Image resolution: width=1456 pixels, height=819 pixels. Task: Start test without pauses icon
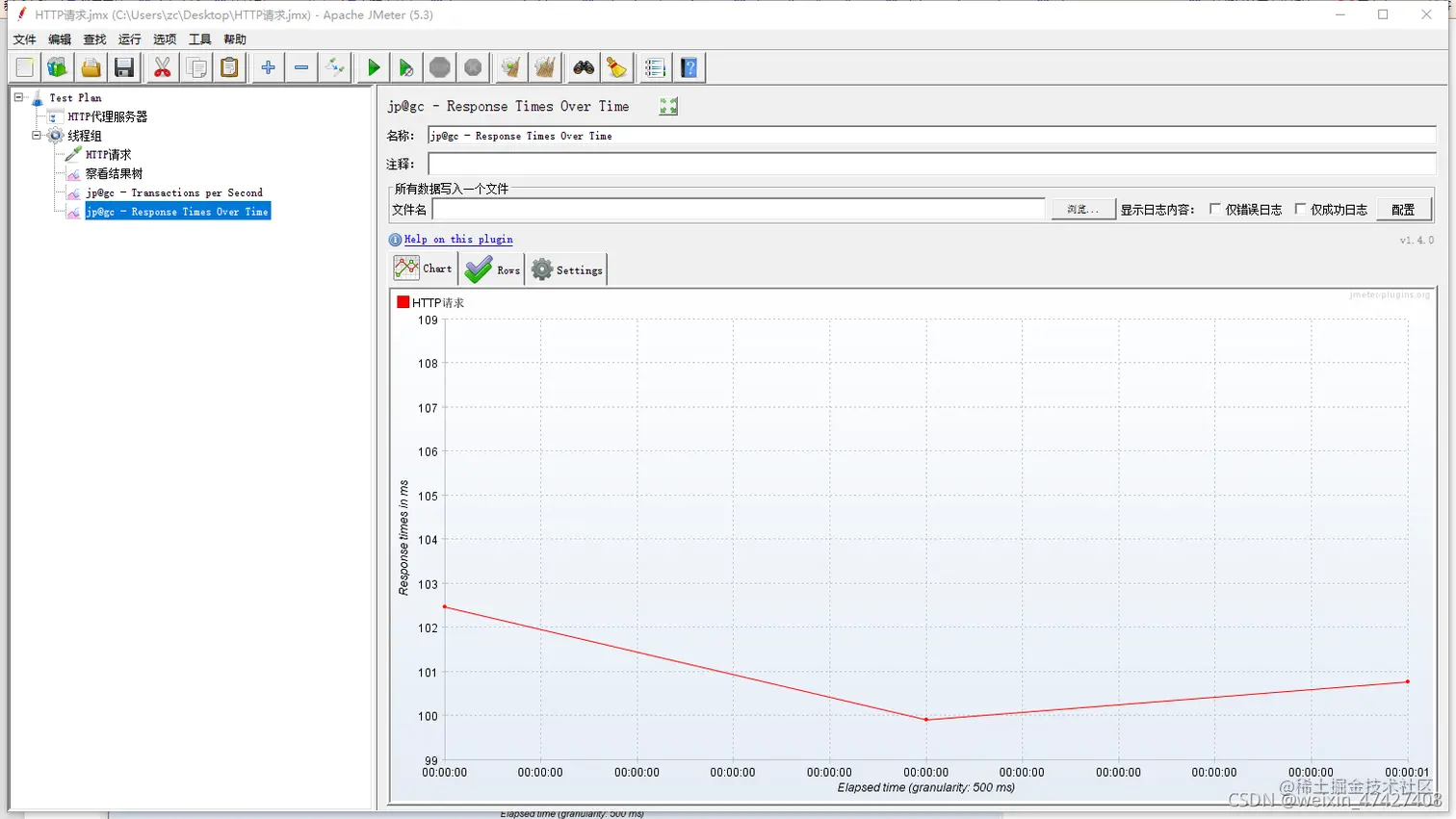tap(406, 67)
